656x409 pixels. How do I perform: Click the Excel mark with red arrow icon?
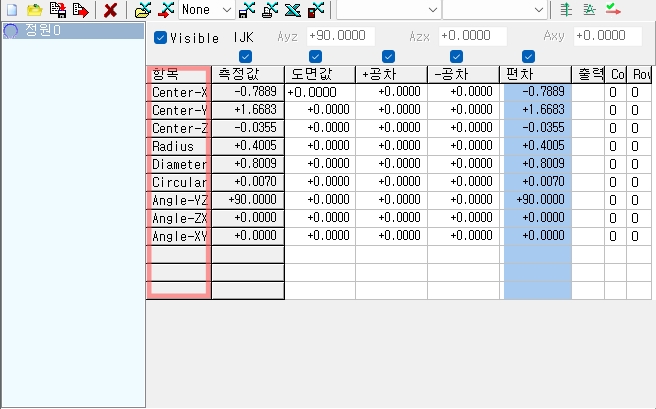pos(167,10)
